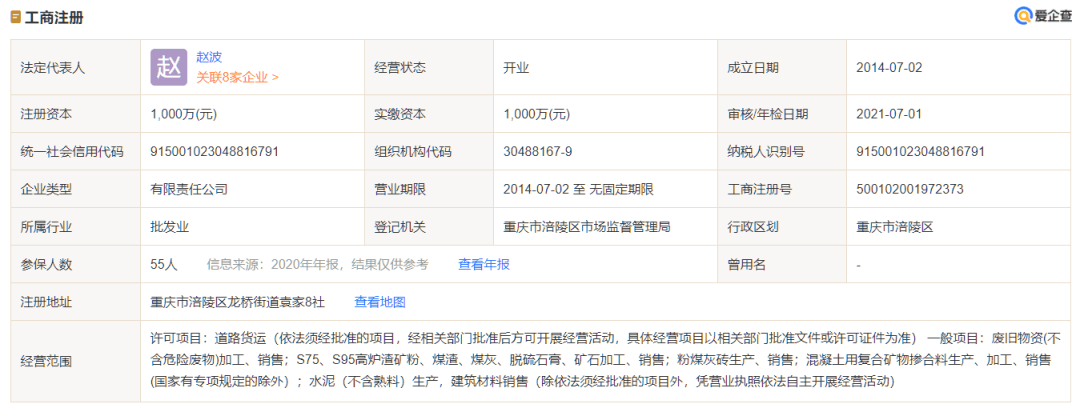
Task: Click the 经营范围 business scope description text
Action: (x=600, y=359)
